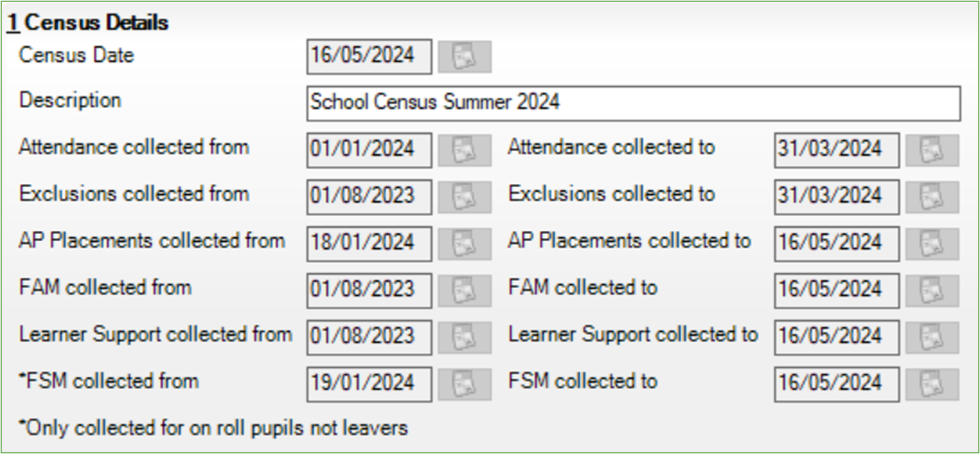Viewport: 980px width, 454px height.
Task: Click the Description text field
Action: point(633,102)
